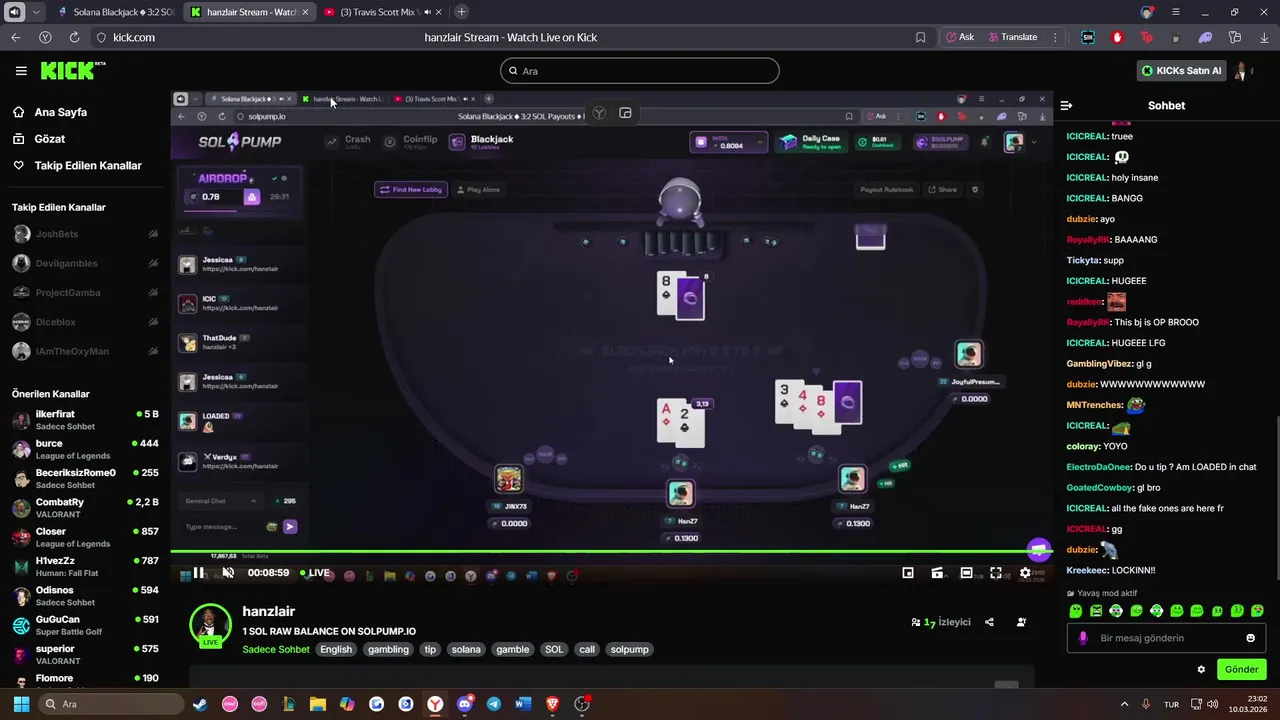Toggle notifications for Diceblox
Viewport: 1280px width, 720px height.
[x=153, y=322]
